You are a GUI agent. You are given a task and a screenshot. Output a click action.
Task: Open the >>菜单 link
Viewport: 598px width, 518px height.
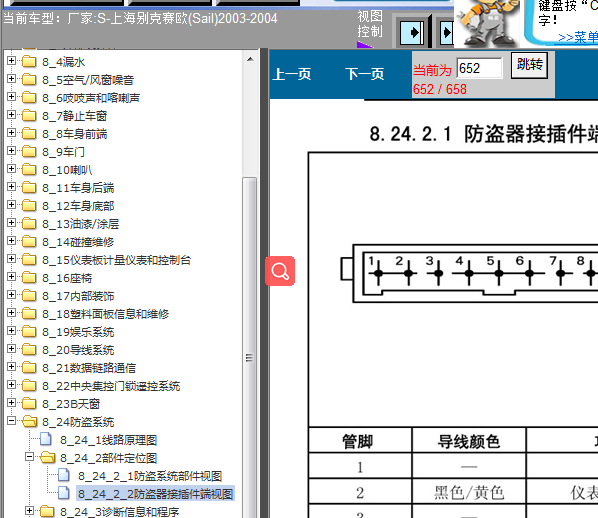coord(578,37)
